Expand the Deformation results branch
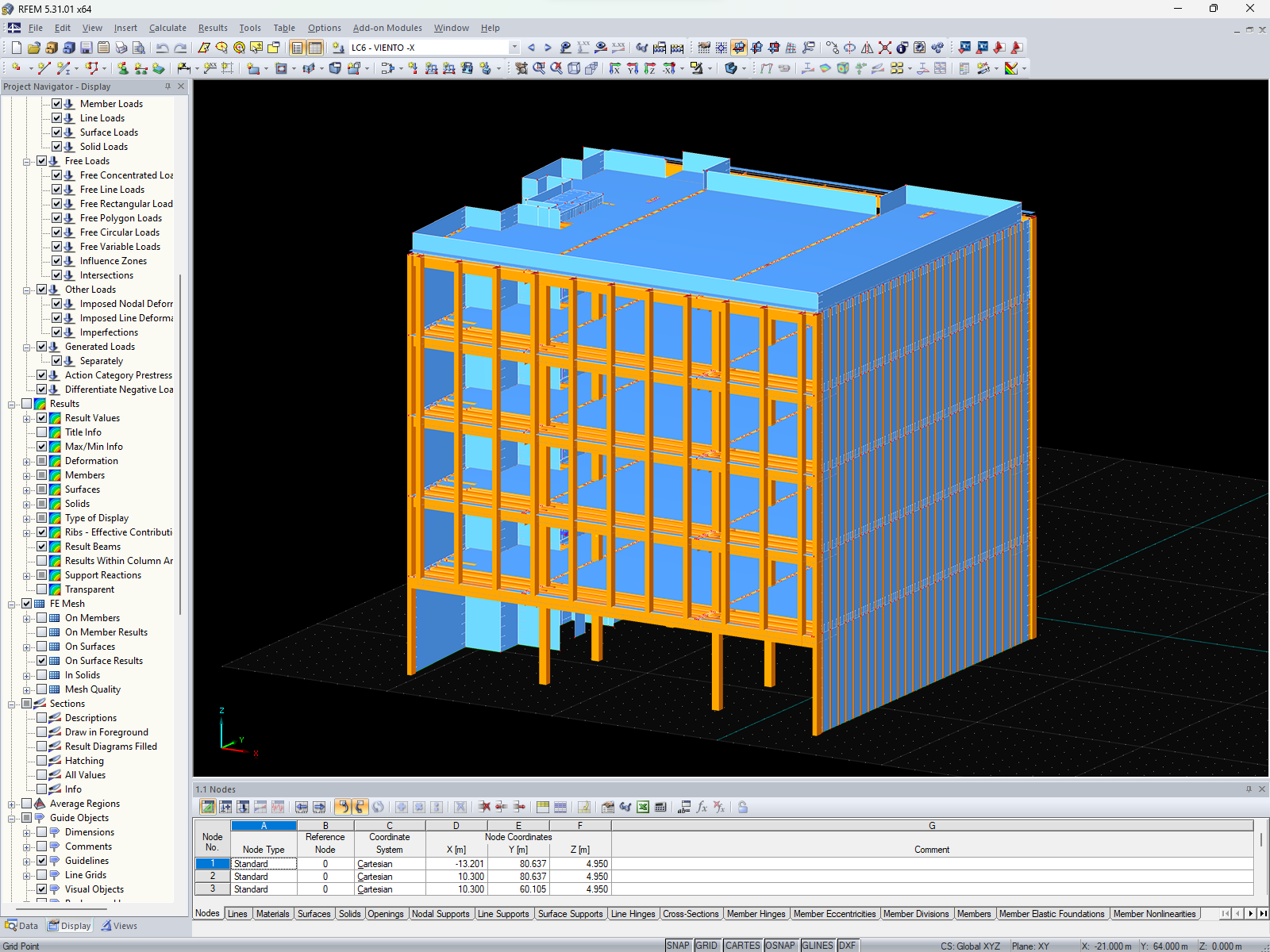Viewport: 1270px width, 952px height. click(x=28, y=460)
